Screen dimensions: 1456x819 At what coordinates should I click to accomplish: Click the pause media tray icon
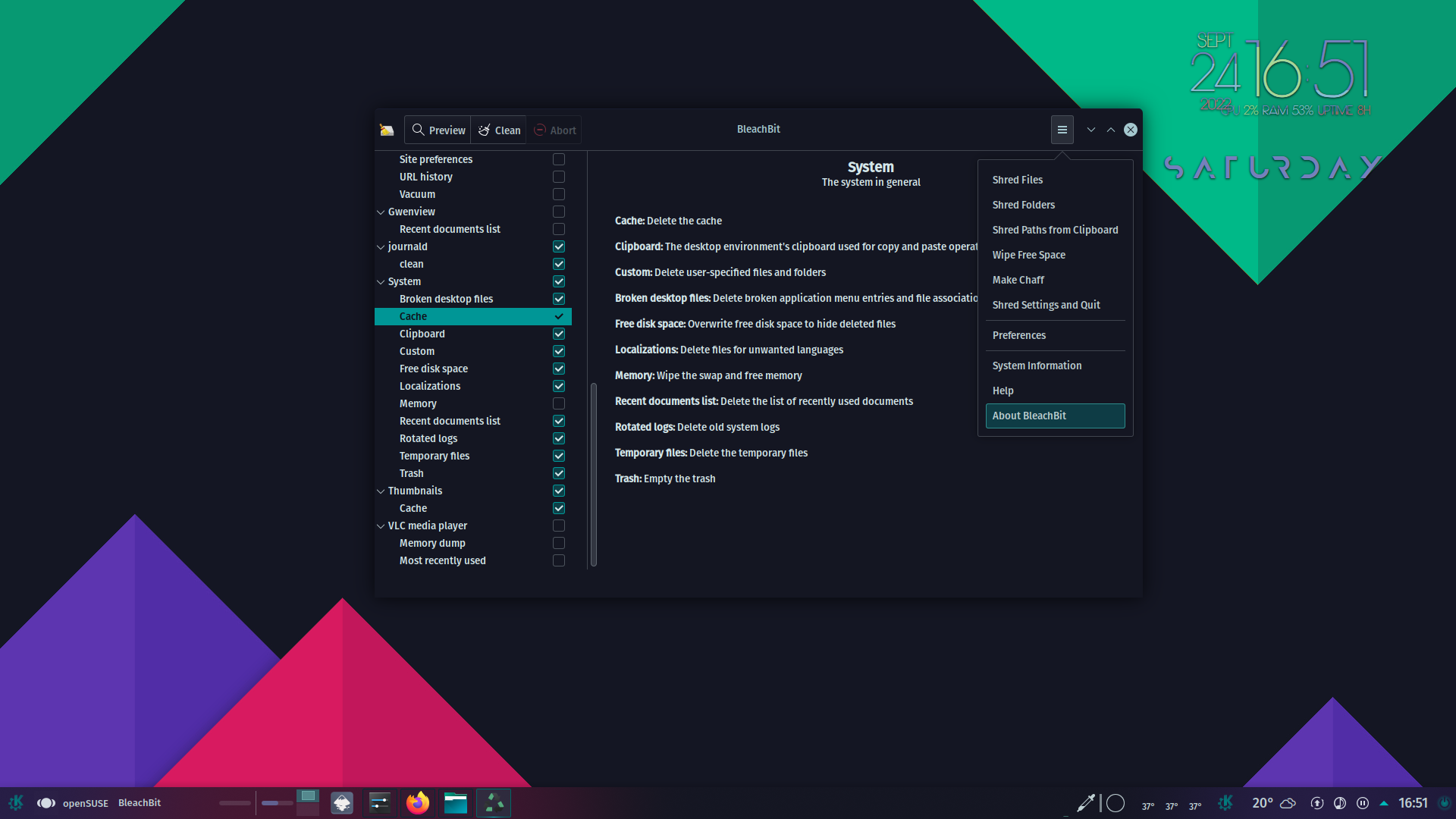[x=1363, y=802]
